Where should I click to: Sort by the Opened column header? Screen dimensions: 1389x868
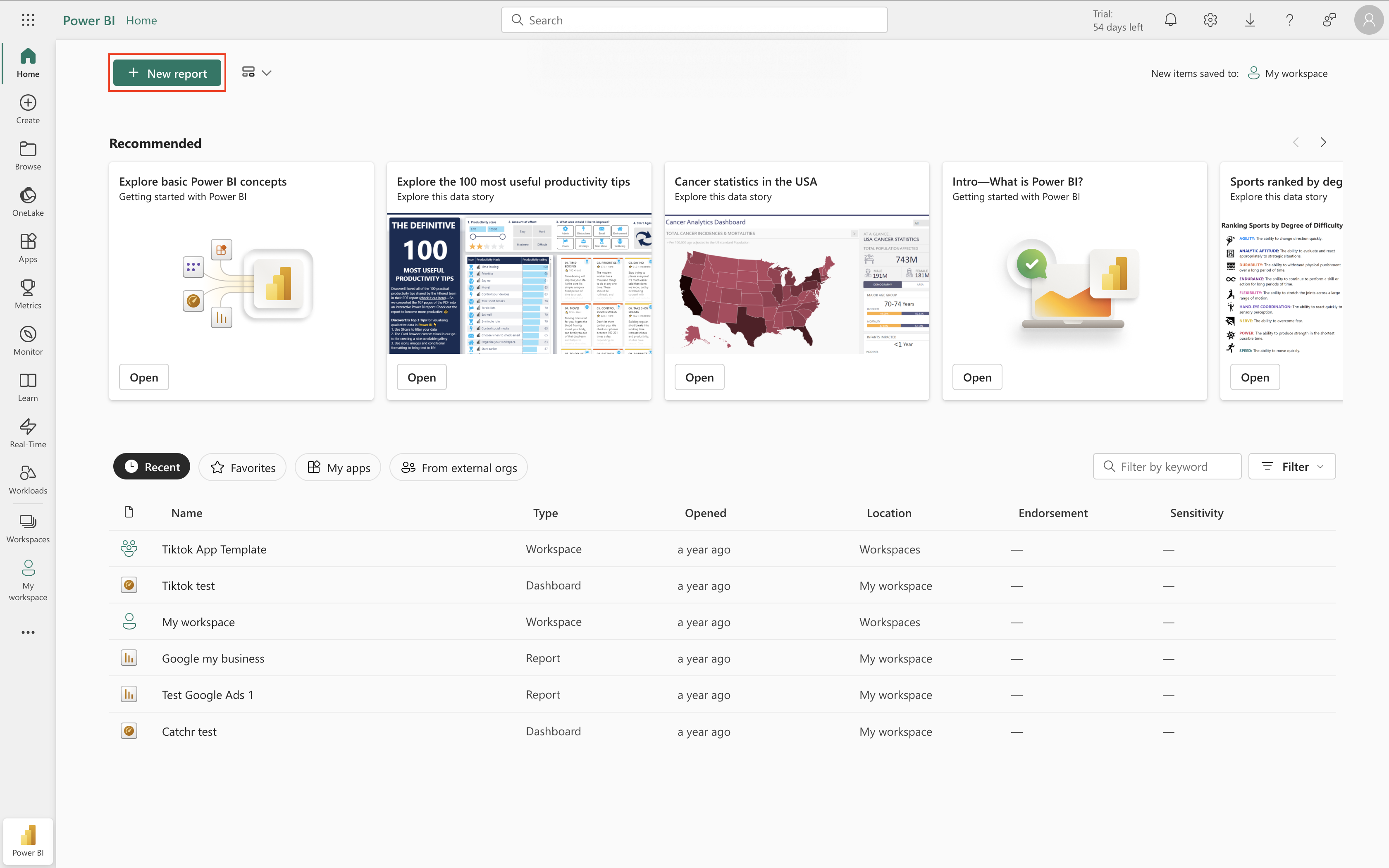point(705,513)
